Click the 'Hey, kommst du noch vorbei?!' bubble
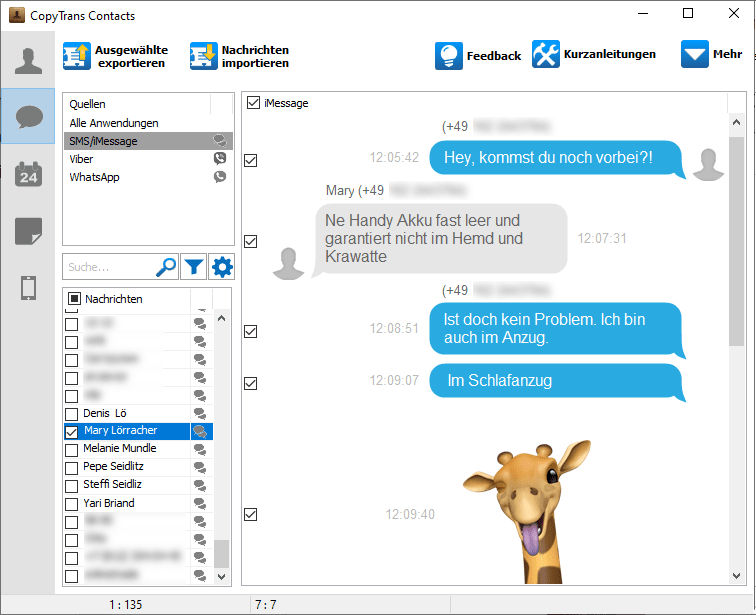Image resolution: width=756 pixels, height=615 pixels. (x=556, y=158)
